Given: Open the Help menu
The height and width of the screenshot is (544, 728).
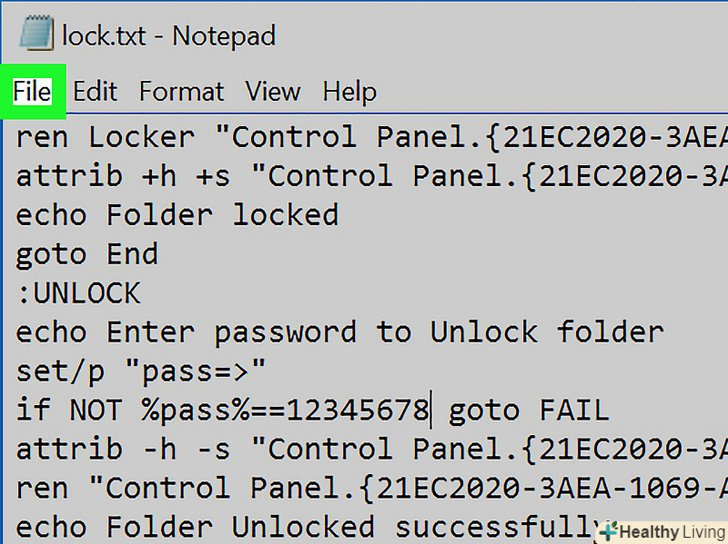Looking at the screenshot, I should click(x=349, y=91).
